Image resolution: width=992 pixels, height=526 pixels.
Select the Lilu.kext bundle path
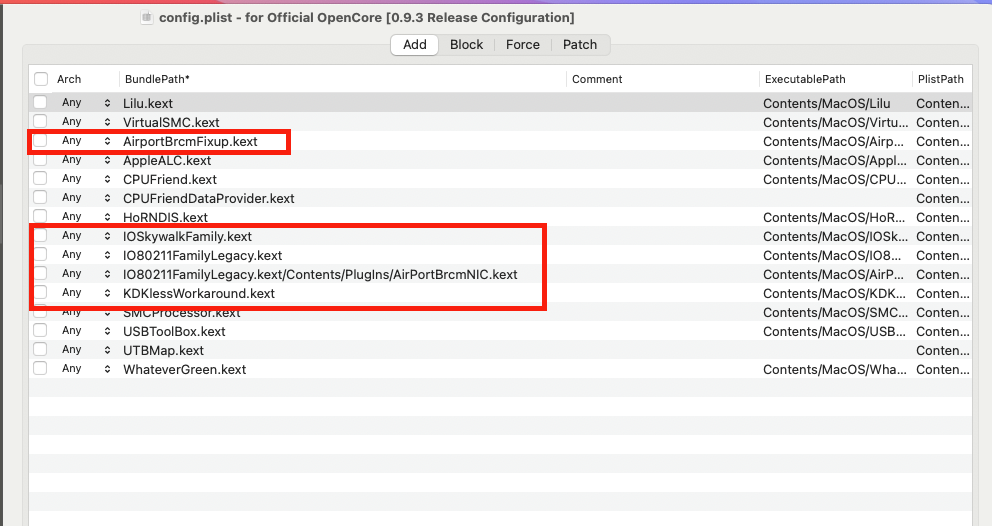pyautogui.click(x=148, y=103)
